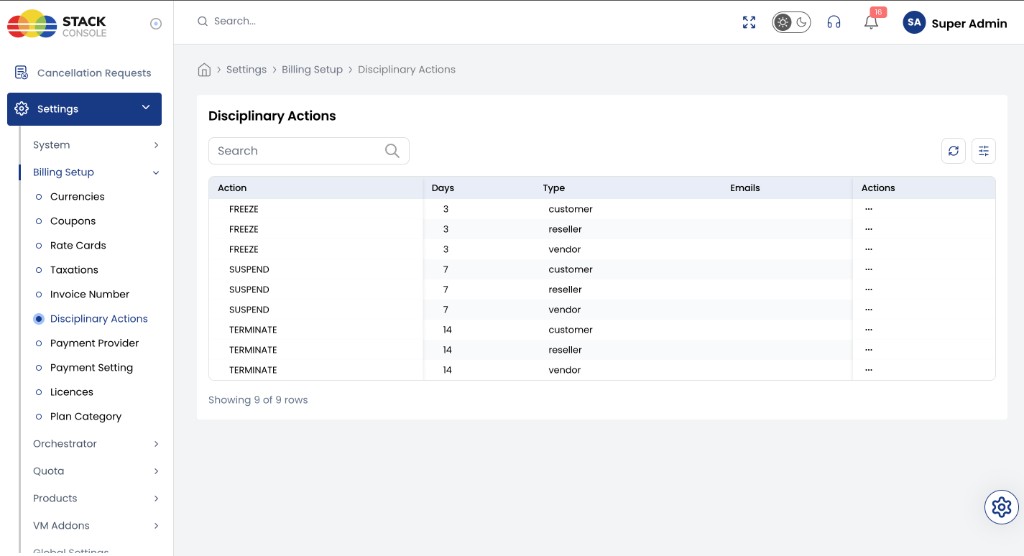Screen dimensions: 1024x556
Task: Click the table search magnifier icon
Action: click(392, 151)
